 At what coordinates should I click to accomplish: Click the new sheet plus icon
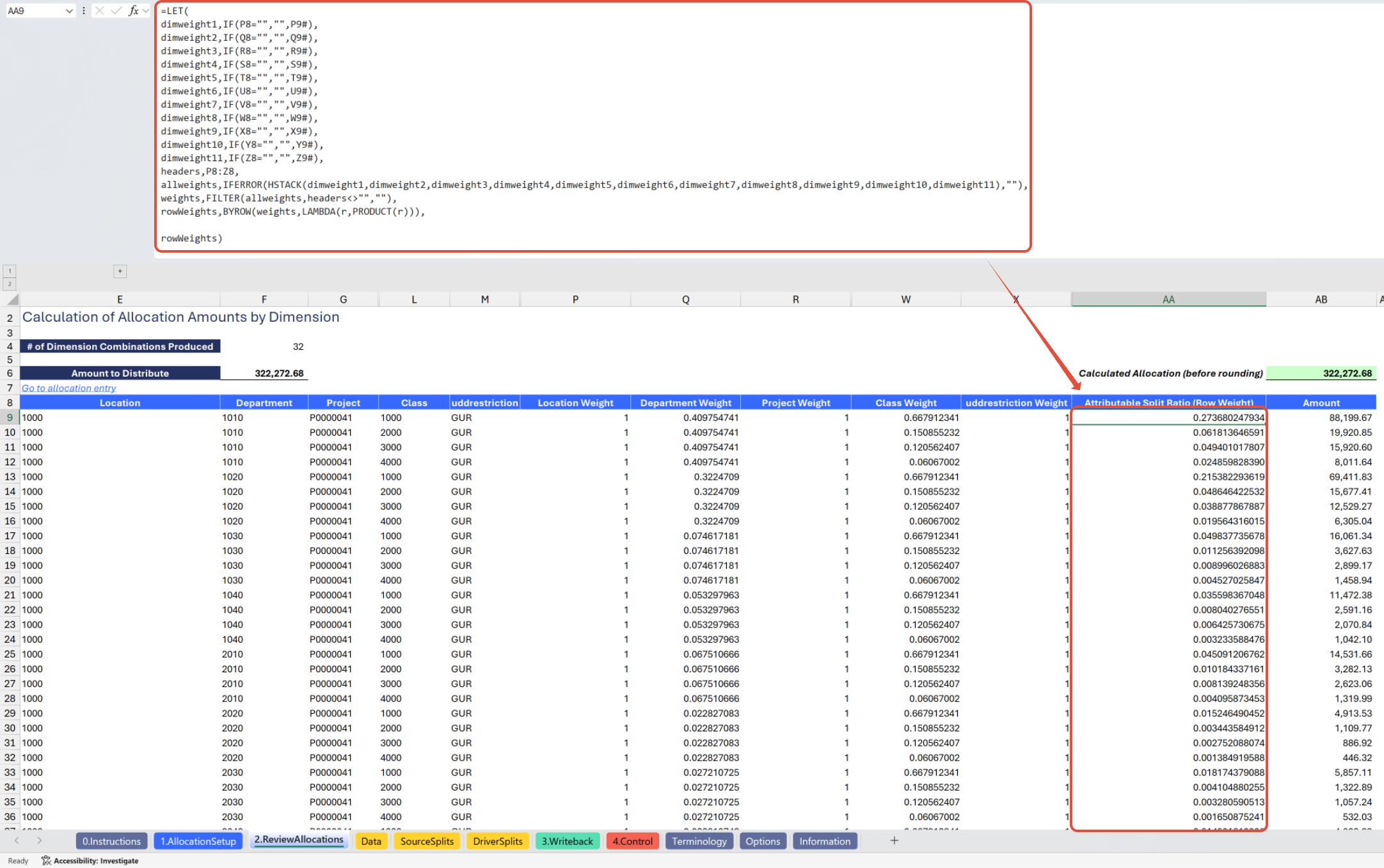click(x=894, y=840)
